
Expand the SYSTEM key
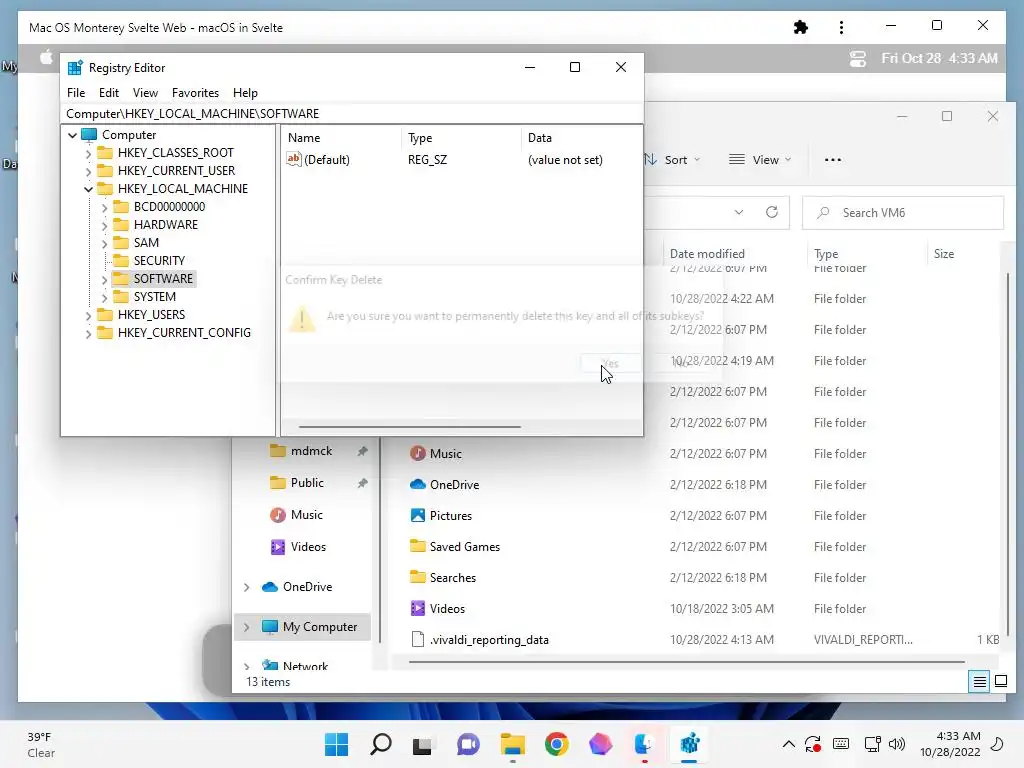coord(104,298)
